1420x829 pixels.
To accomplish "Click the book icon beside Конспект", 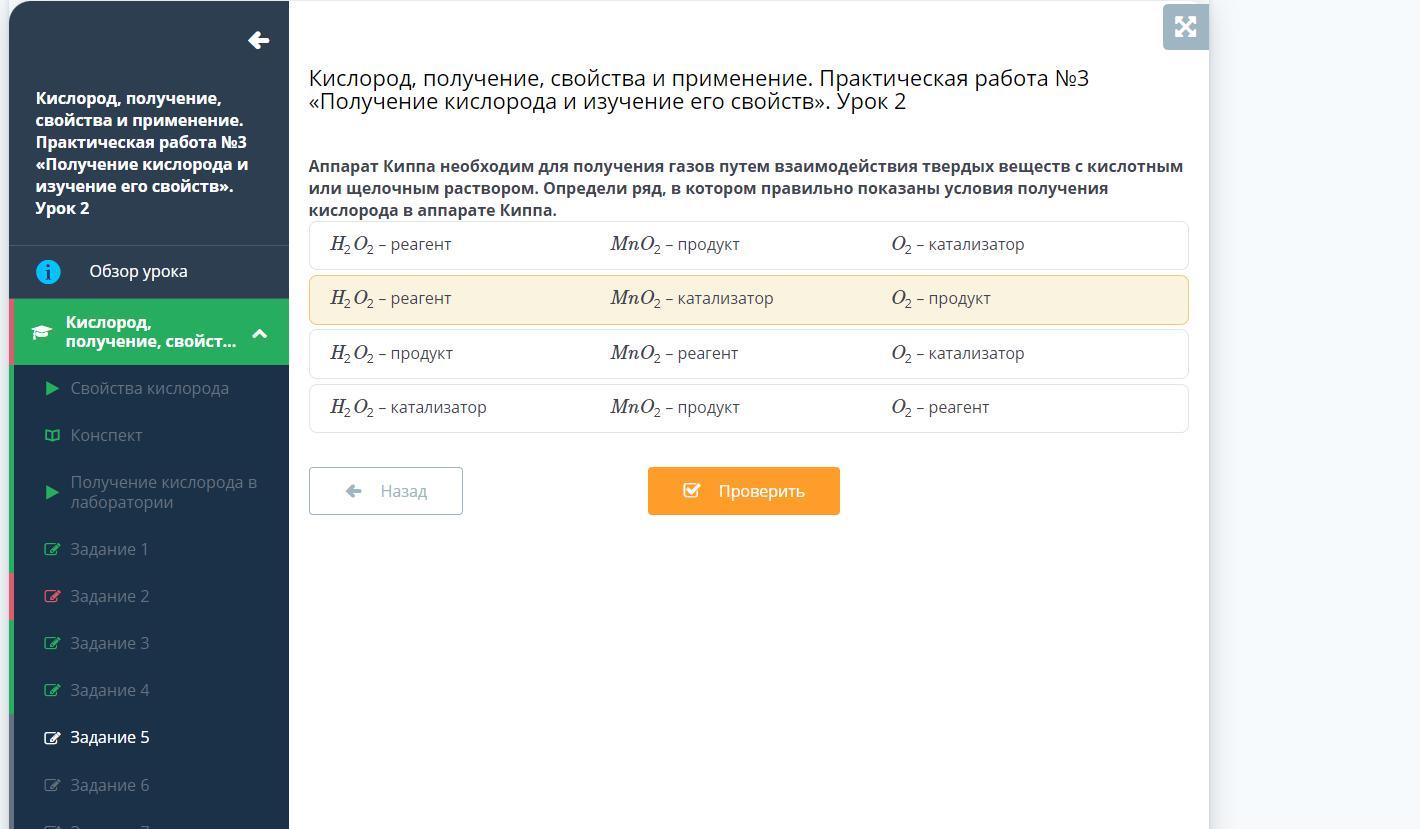I will pos(52,436).
